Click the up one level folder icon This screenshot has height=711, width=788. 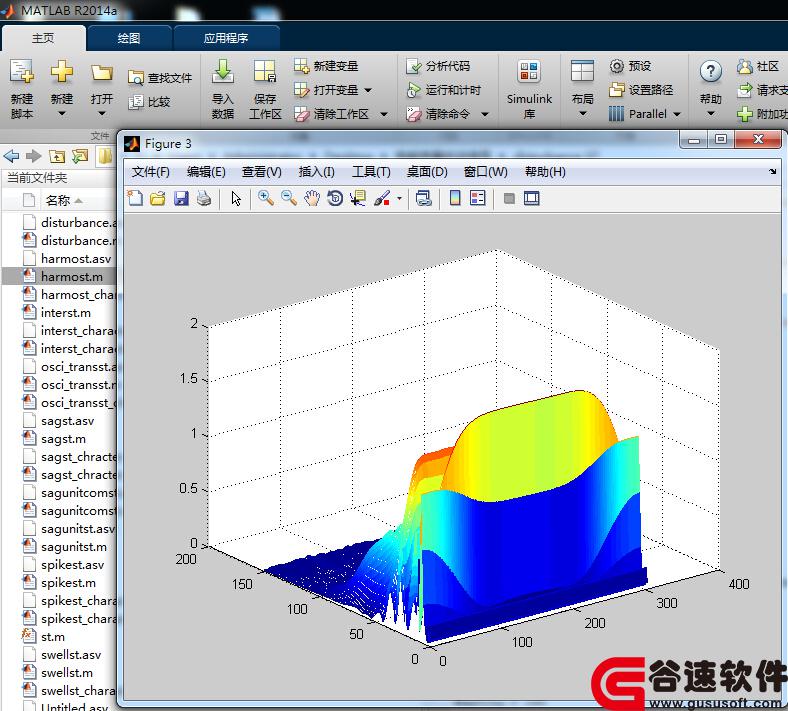tap(57, 156)
